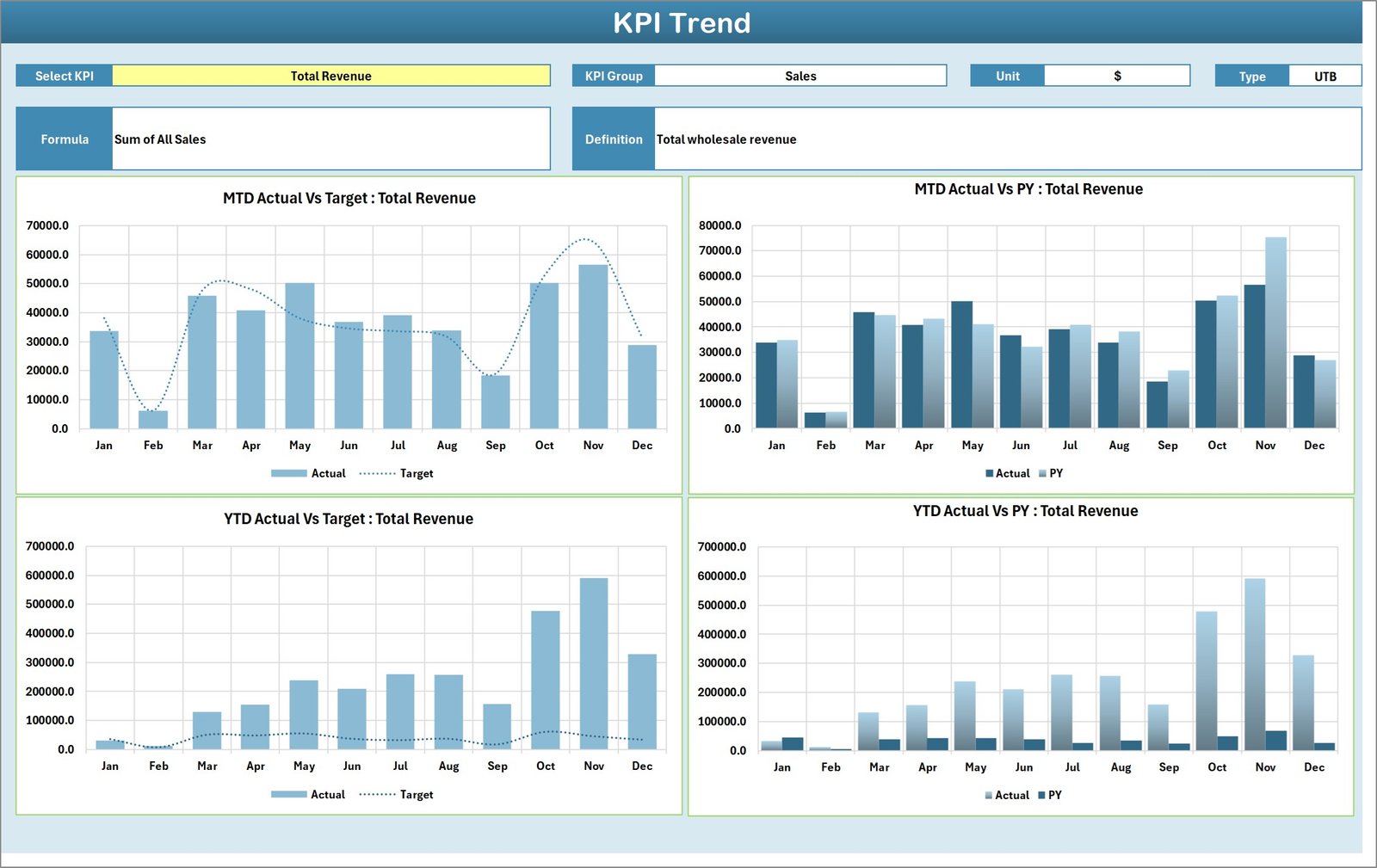Click the Select KPI header label

[64, 76]
